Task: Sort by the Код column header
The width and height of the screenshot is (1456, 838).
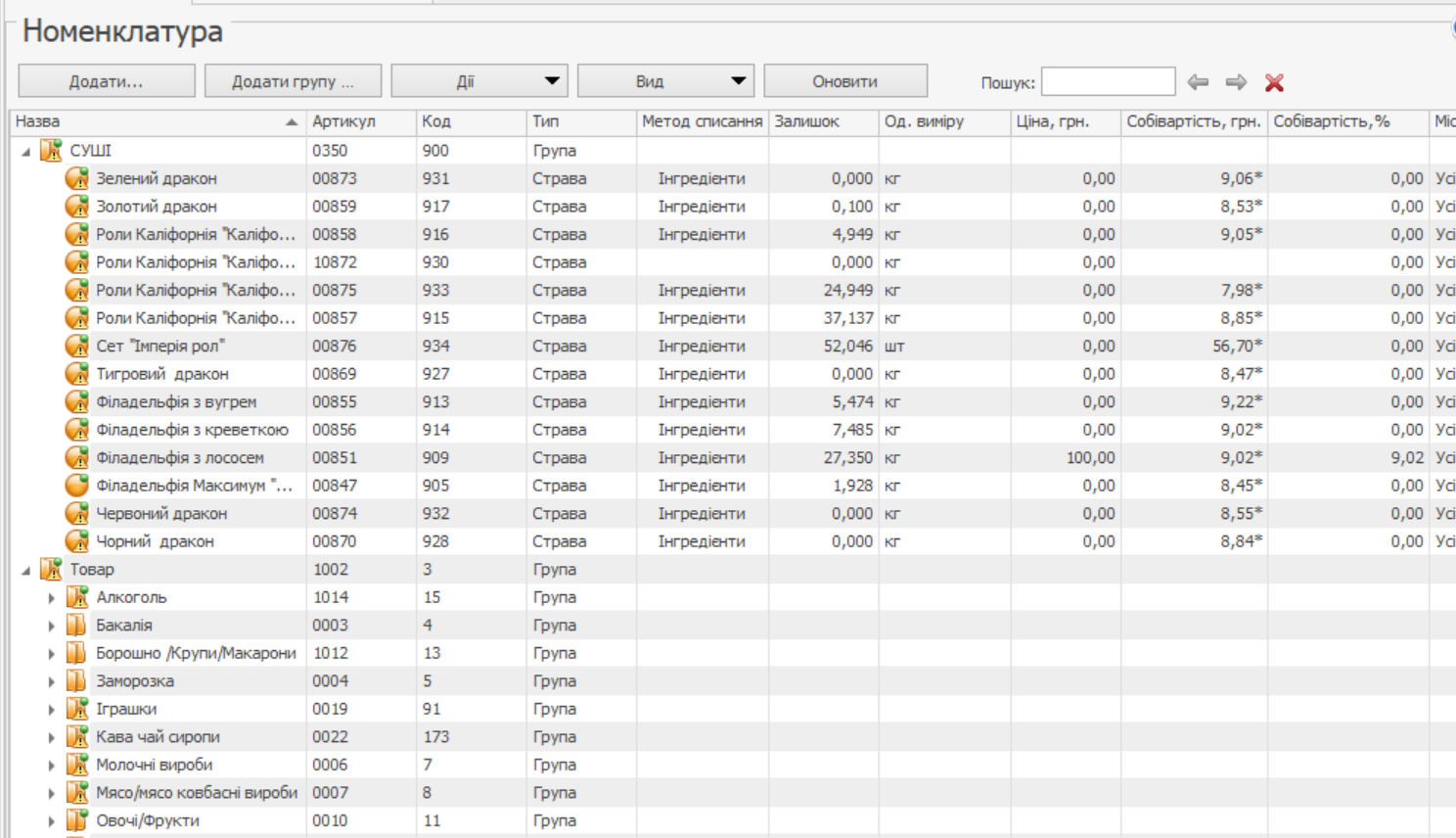Action: coord(472,122)
